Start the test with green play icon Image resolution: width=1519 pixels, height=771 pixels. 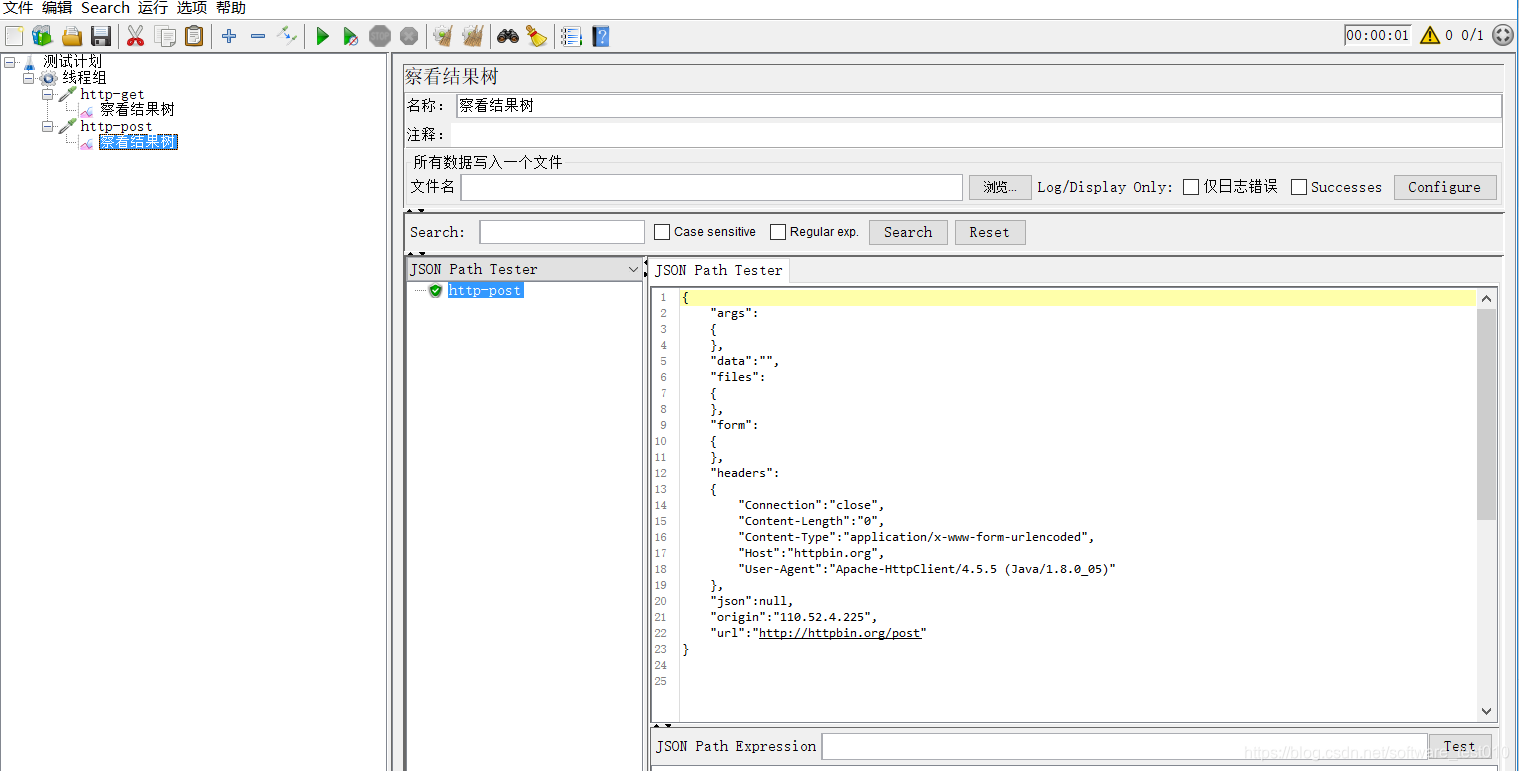(x=322, y=37)
